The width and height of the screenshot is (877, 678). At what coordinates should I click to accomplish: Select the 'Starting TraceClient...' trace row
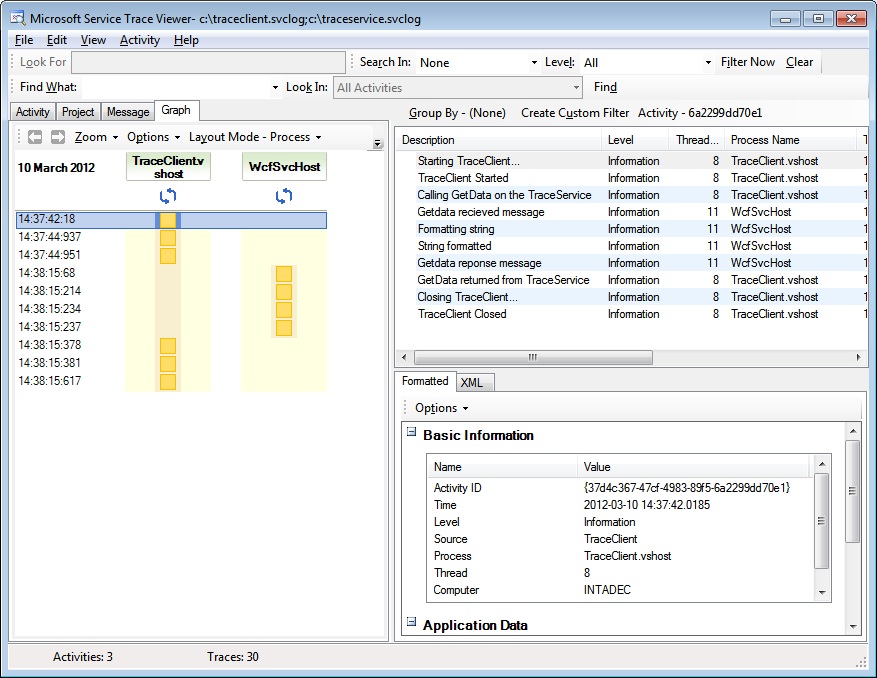(632, 161)
